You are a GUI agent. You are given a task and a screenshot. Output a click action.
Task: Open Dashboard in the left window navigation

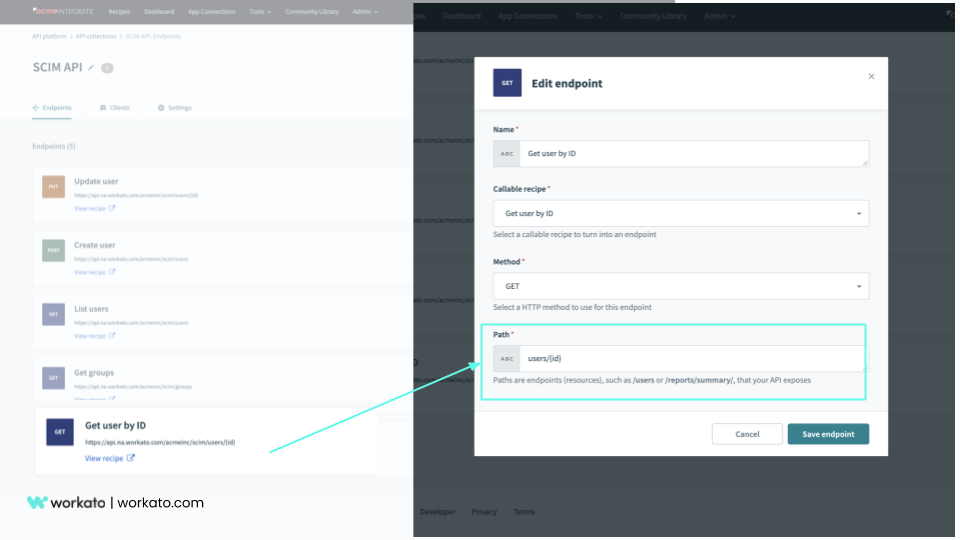(x=159, y=12)
